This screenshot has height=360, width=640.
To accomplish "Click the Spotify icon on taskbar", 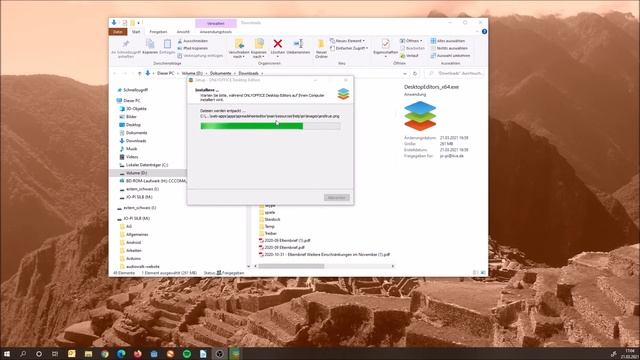I will (x=187, y=353).
